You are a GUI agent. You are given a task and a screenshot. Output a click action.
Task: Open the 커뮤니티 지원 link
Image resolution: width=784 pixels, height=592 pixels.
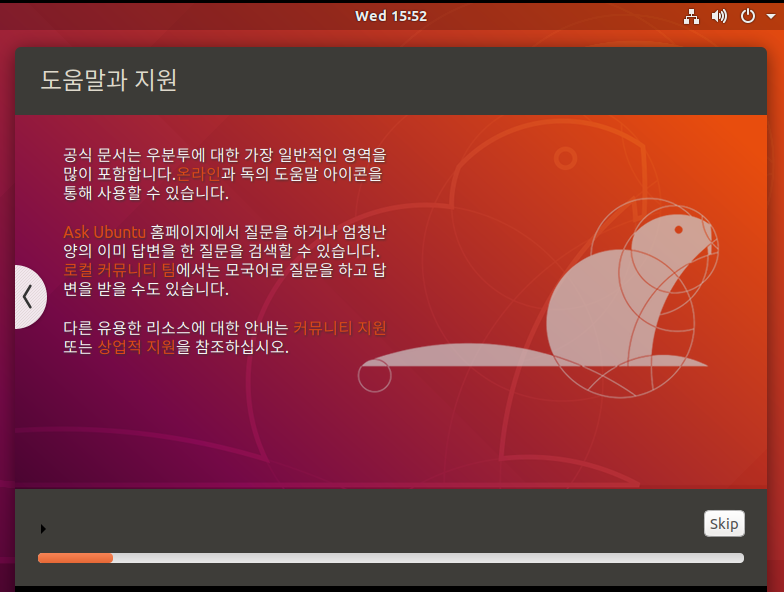[340, 328]
